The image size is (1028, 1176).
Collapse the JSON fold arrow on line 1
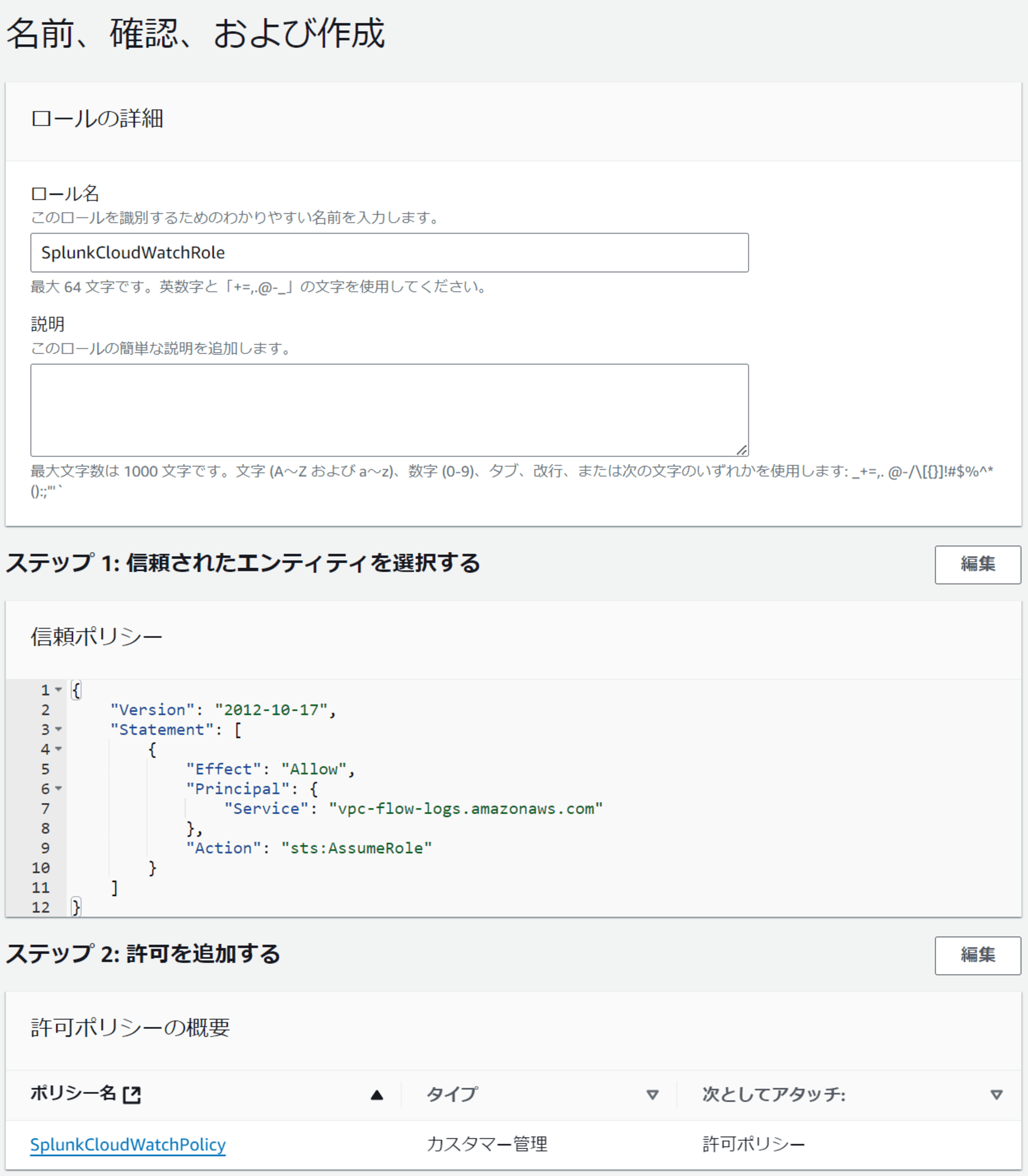point(58,690)
